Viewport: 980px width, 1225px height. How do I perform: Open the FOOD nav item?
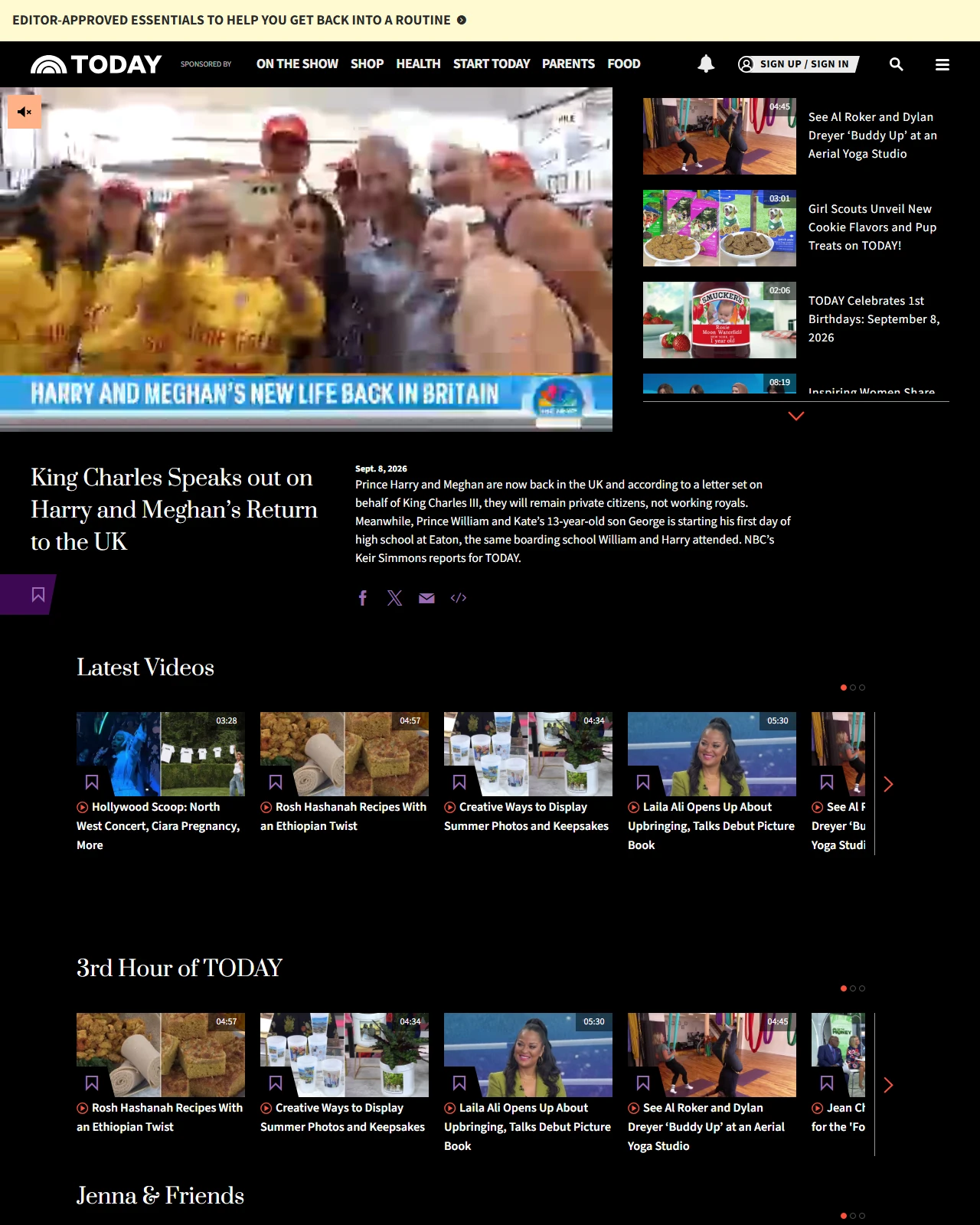(x=624, y=64)
